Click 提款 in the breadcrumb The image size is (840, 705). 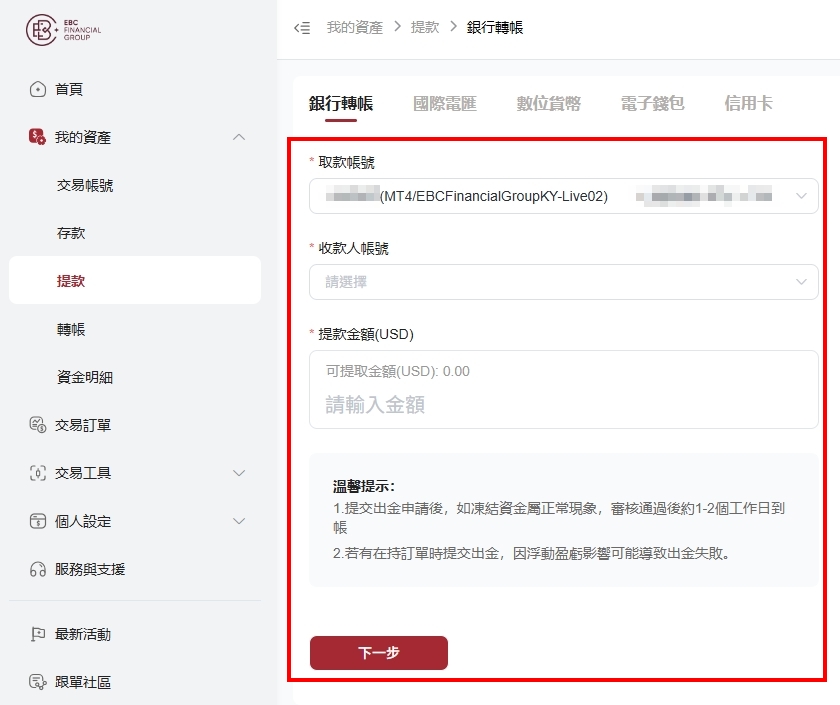[425, 27]
